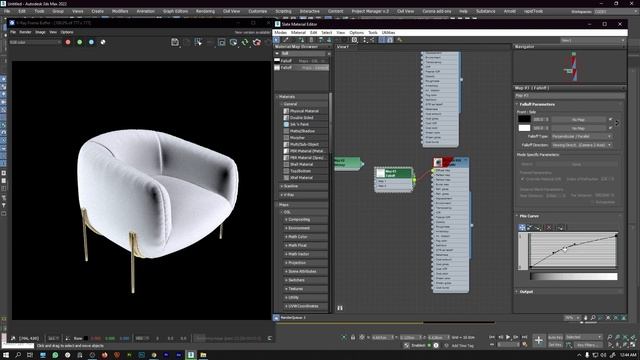The width and height of the screenshot is (640, 360).
Task: Delete point button in Mix Curve toolbar
Action: click(x=549, y=227)
